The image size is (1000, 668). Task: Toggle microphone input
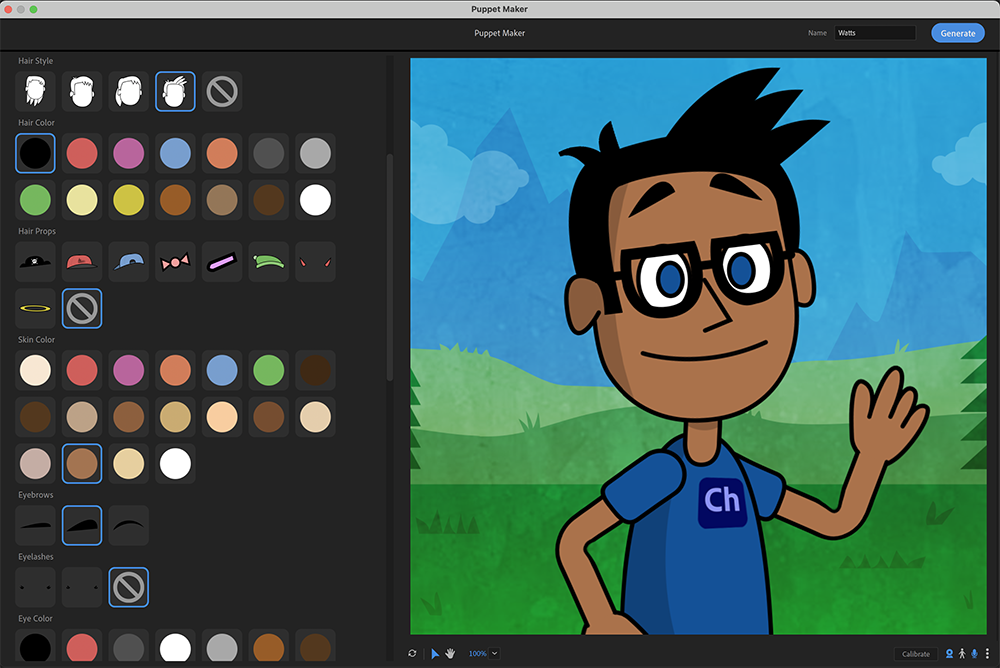974,653
